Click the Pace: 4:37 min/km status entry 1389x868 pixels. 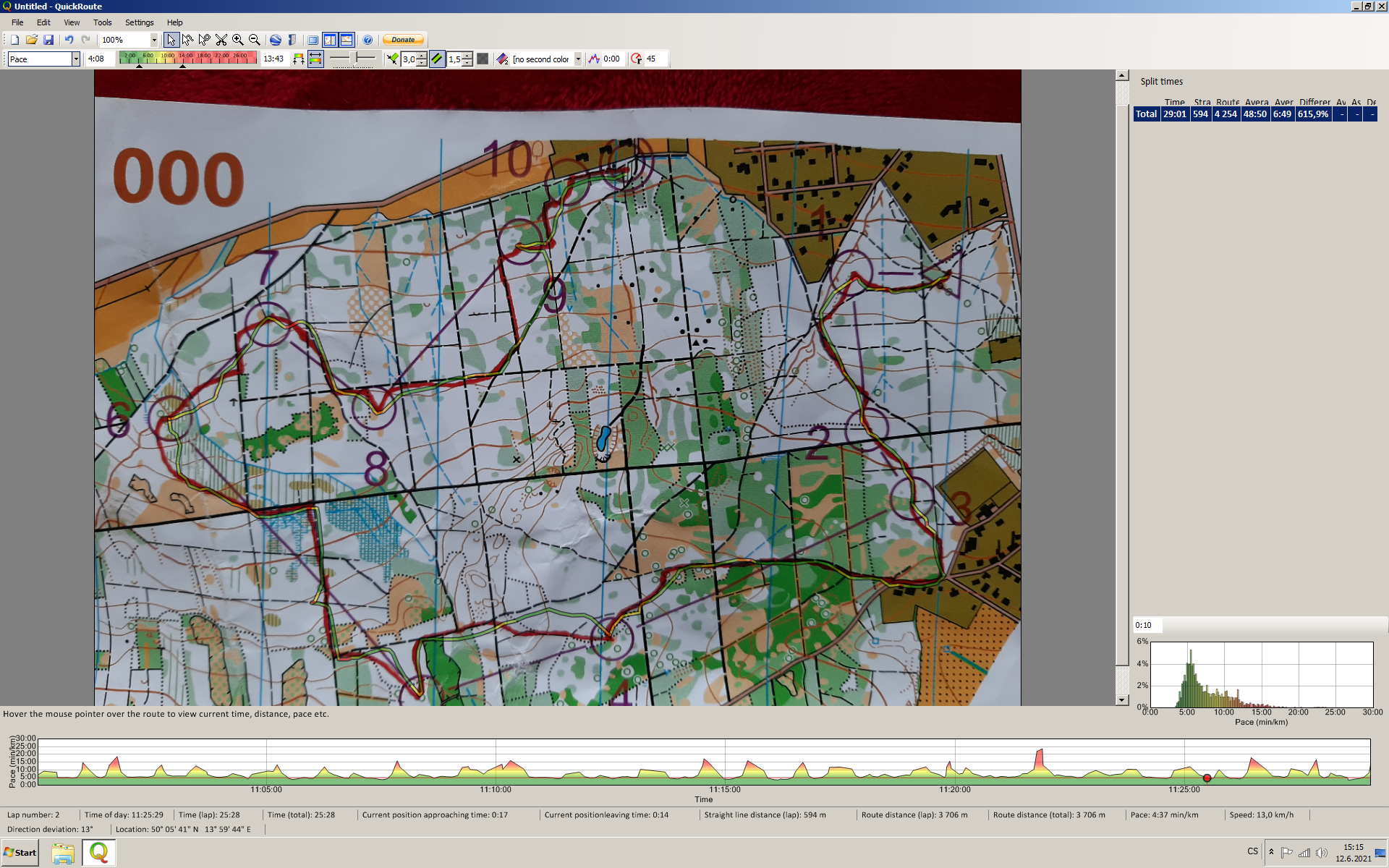(x=1164, y=814)
